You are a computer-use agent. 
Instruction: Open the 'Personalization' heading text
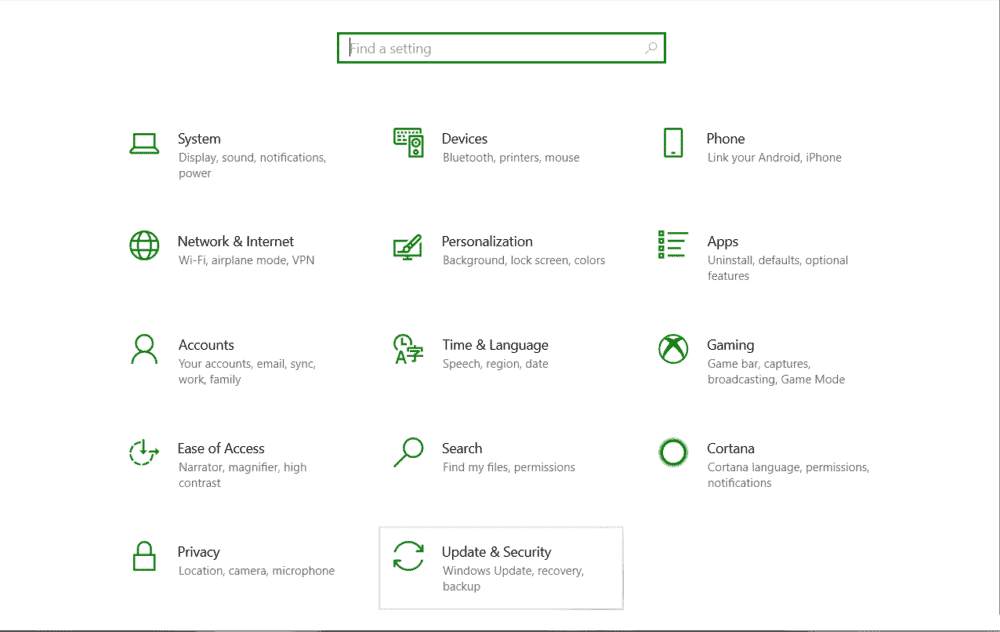487,241
